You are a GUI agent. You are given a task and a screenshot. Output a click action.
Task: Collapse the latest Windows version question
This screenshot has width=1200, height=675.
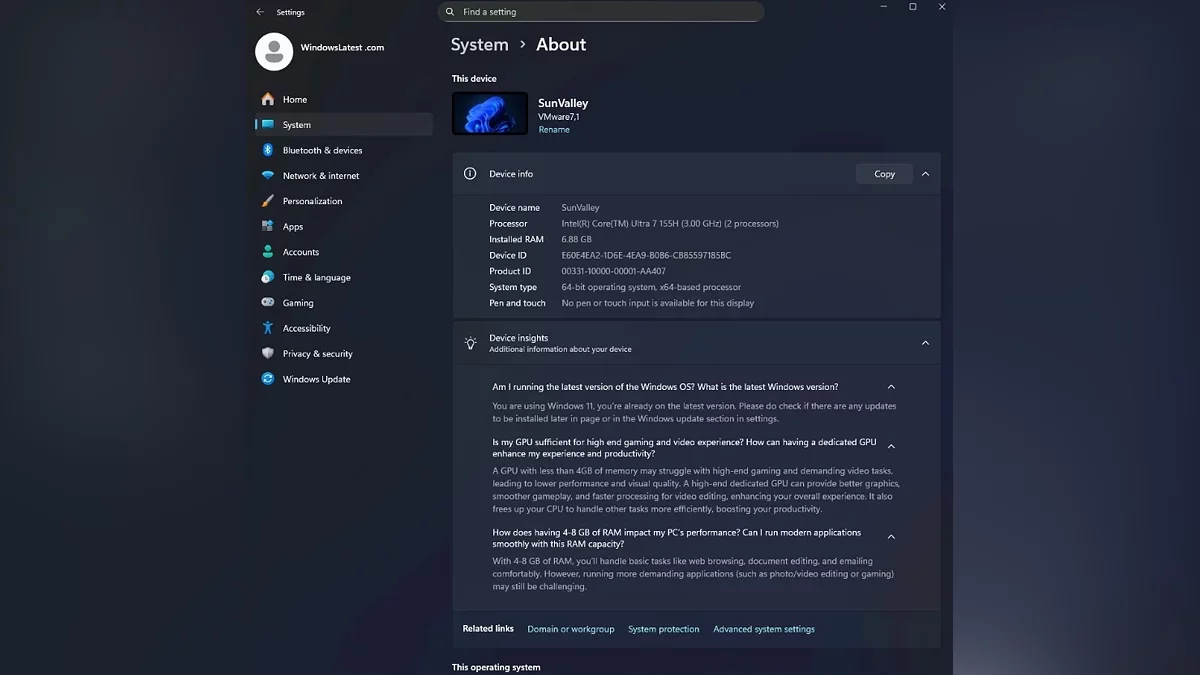(891, 387)
